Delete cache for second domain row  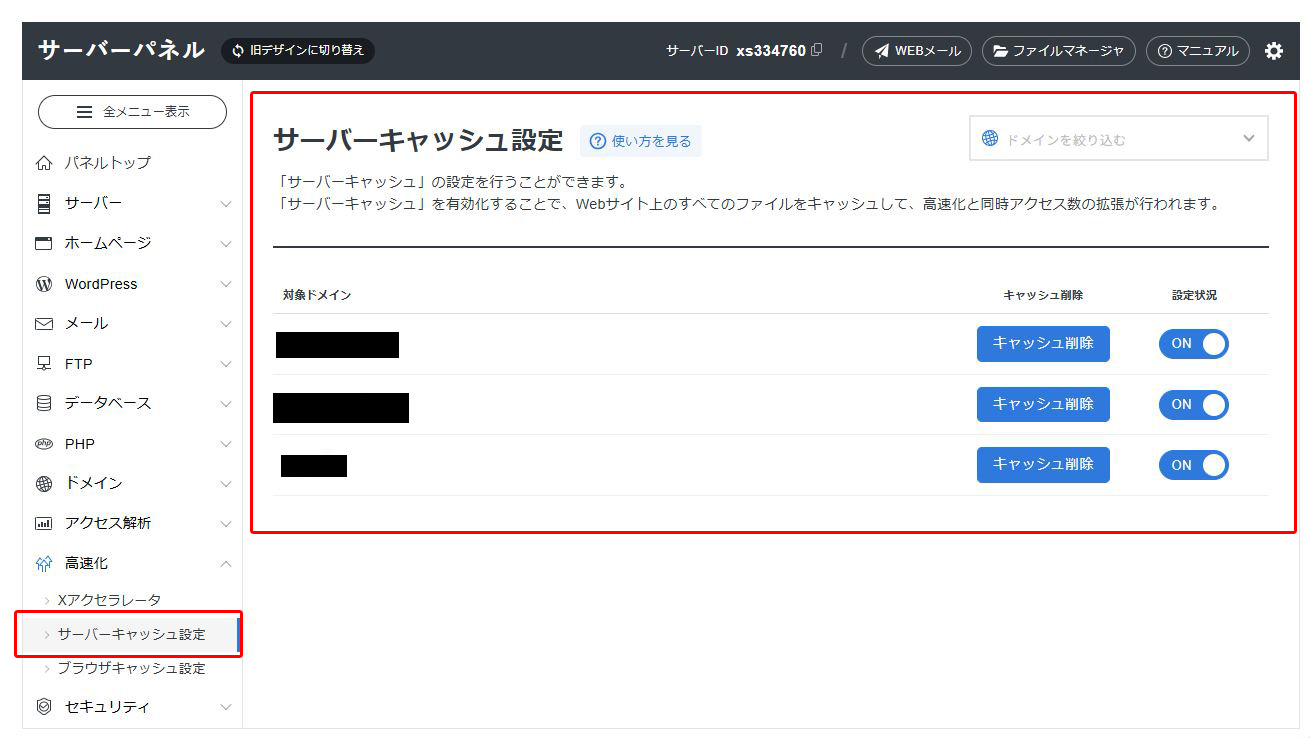(1043, 404)
